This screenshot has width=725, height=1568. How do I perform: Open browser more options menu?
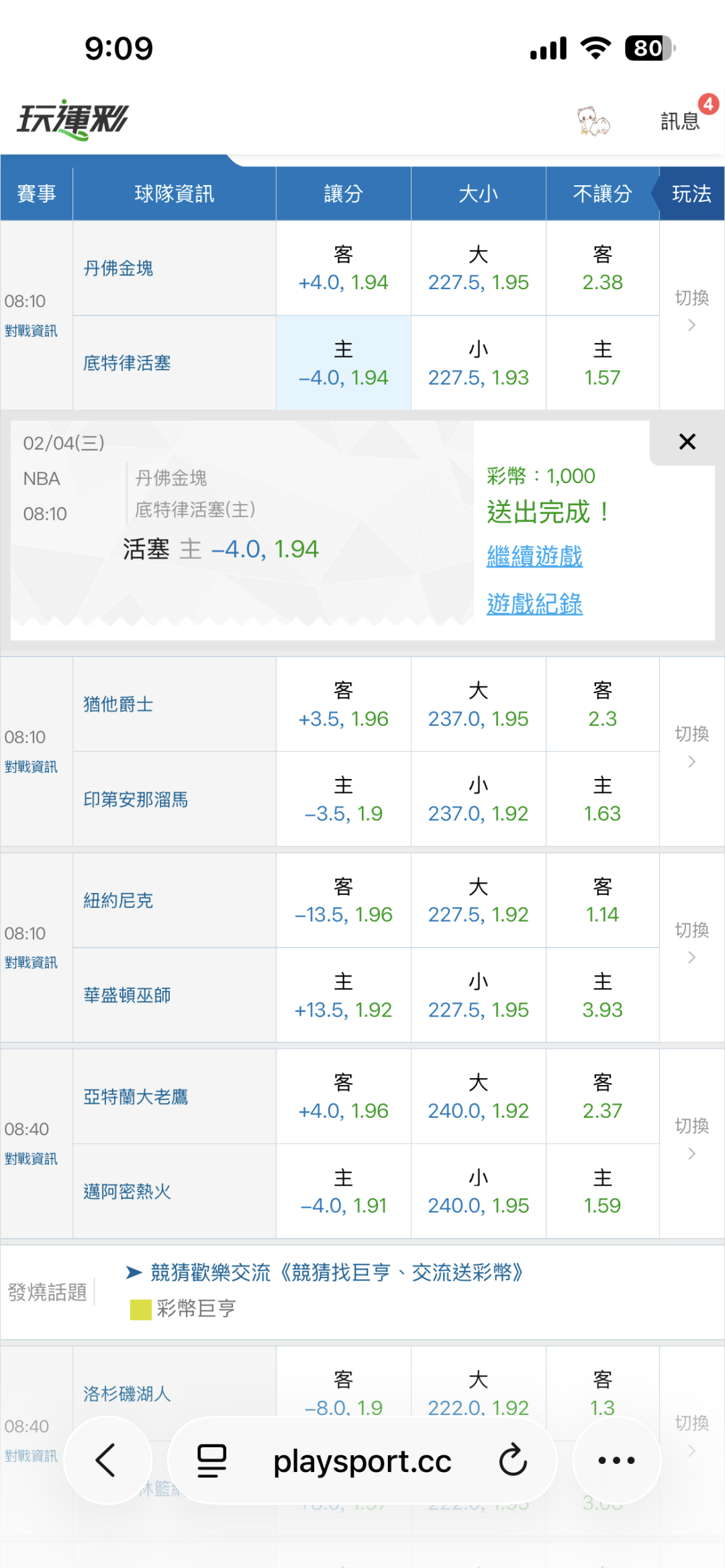point(616,1460)
